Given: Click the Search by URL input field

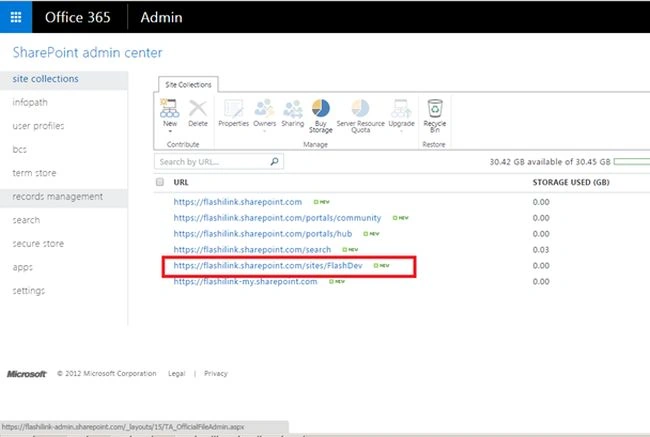Looking at the screenshot, I should (x=211, y=161).
